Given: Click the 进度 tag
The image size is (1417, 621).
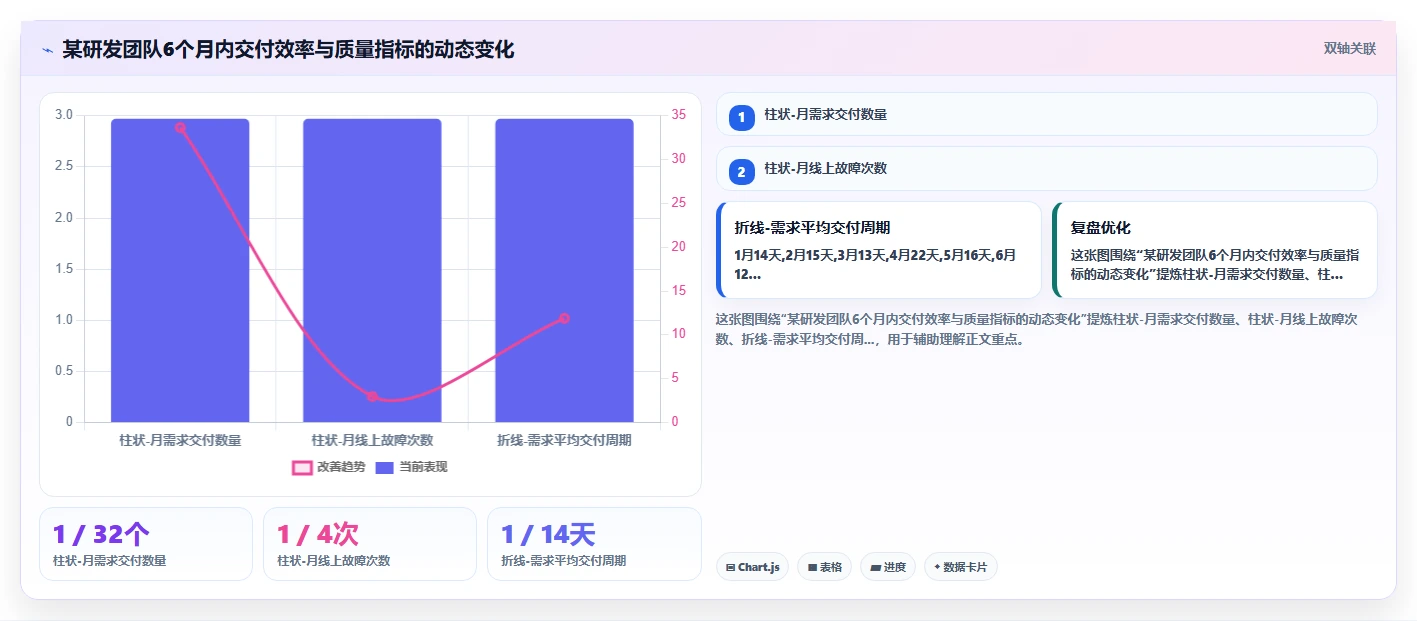Looking at the screenshot, I should 888,567.
